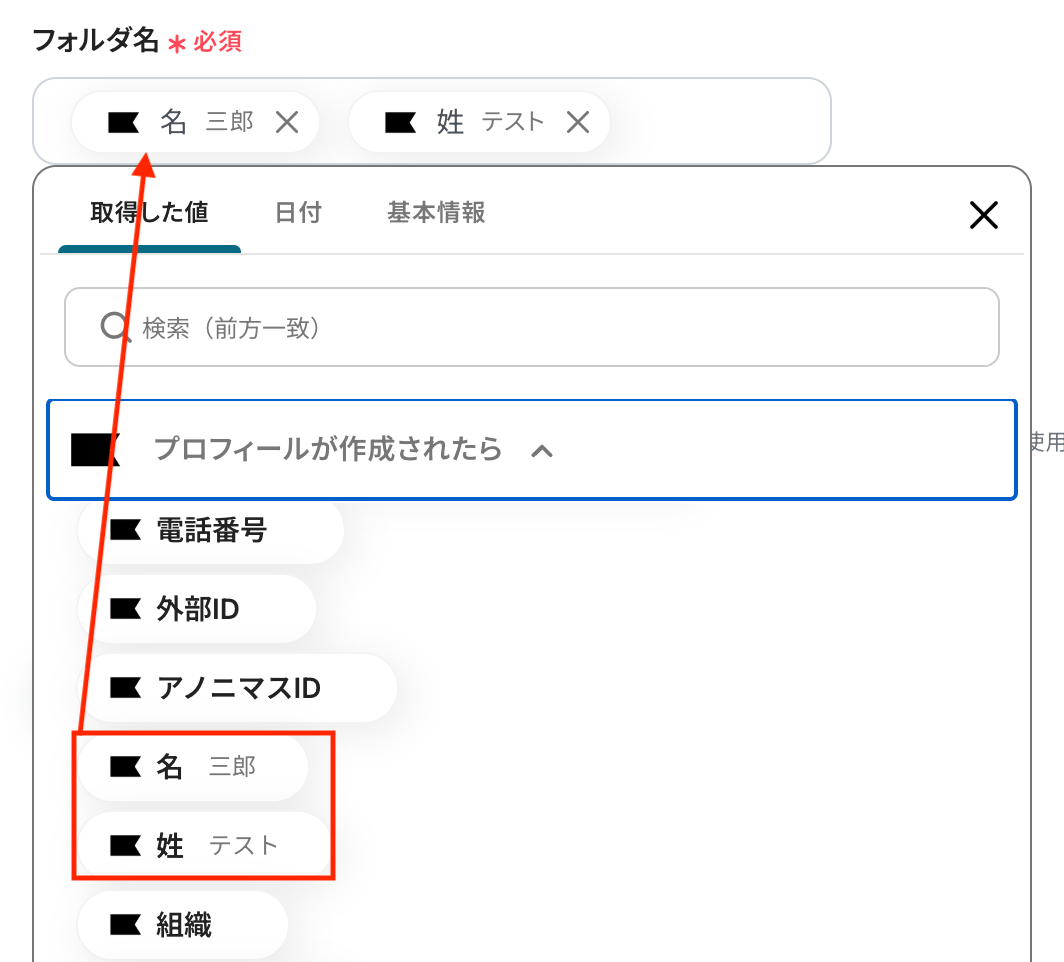Click the flag icon beside 組織
1064x962 pixels.
(x=126, y=924)
